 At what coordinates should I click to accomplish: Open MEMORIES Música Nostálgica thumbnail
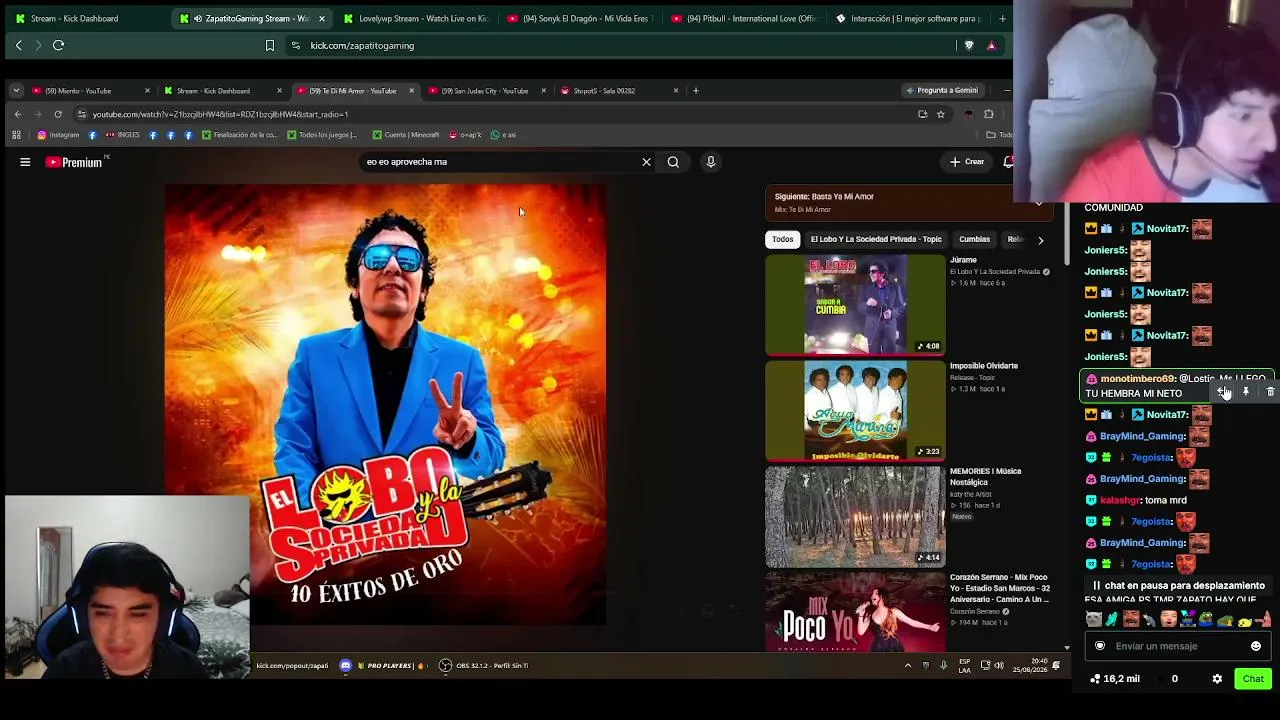tap(855, 517)
